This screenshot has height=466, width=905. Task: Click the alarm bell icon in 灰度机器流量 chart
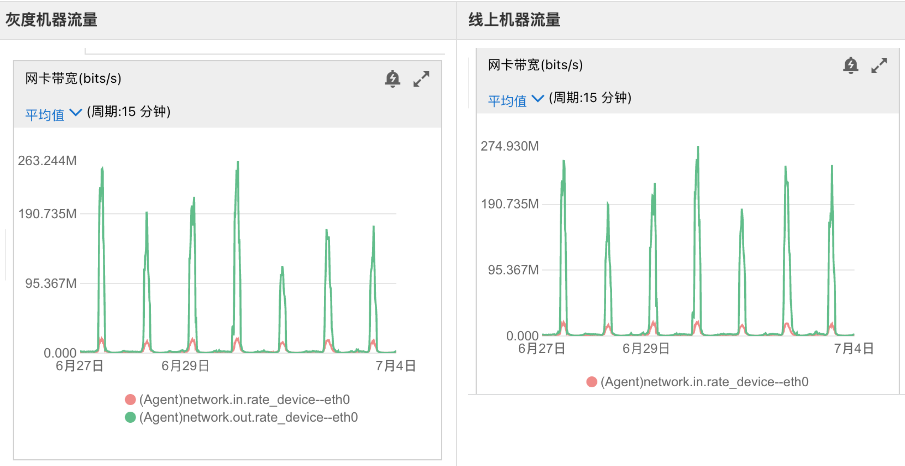[x=392, y=79]
